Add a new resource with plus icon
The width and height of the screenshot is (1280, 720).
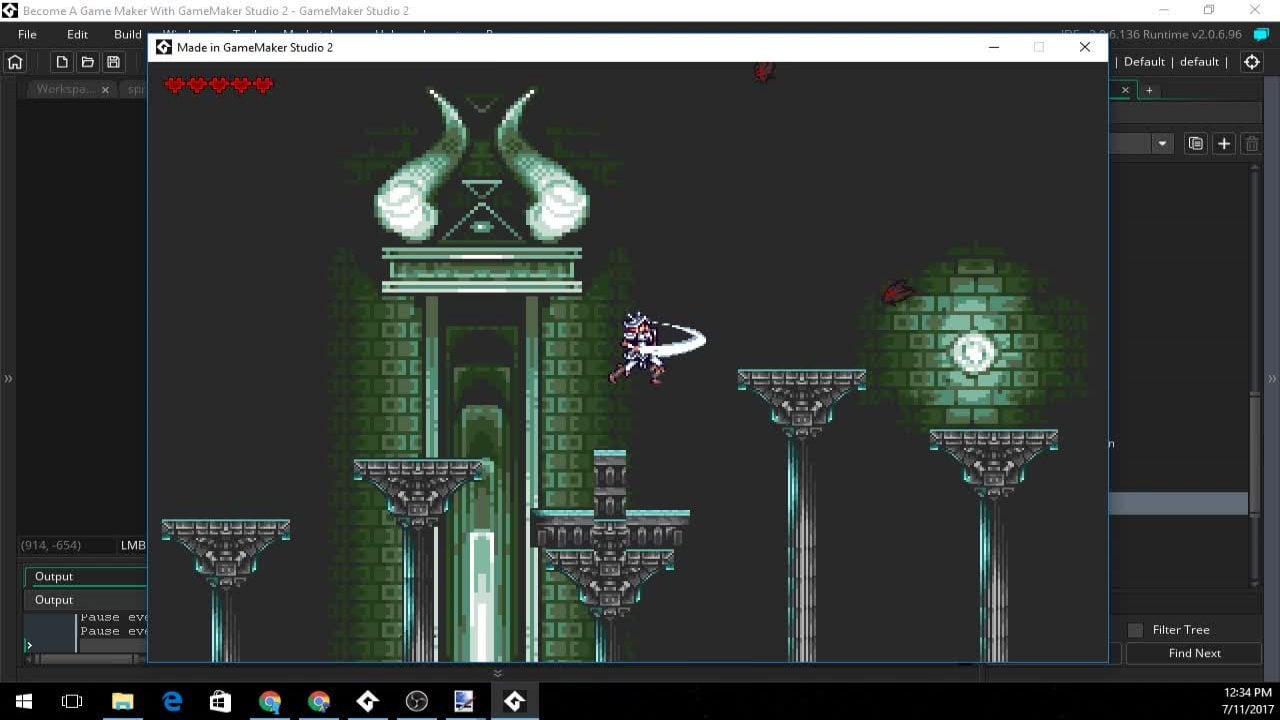(x=1223, y=144)
